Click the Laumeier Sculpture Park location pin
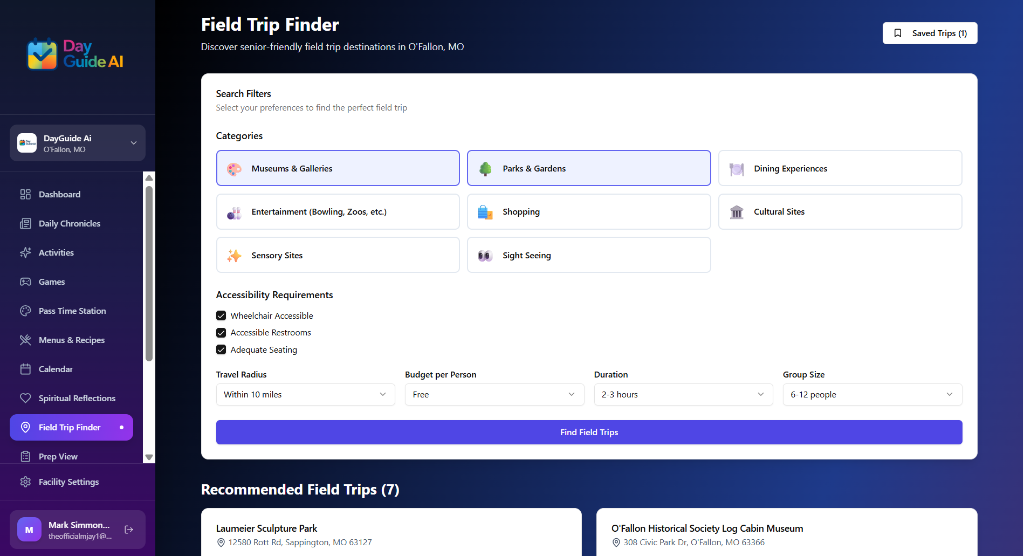This screenshot has width=1024, height=556. point(221,542)
